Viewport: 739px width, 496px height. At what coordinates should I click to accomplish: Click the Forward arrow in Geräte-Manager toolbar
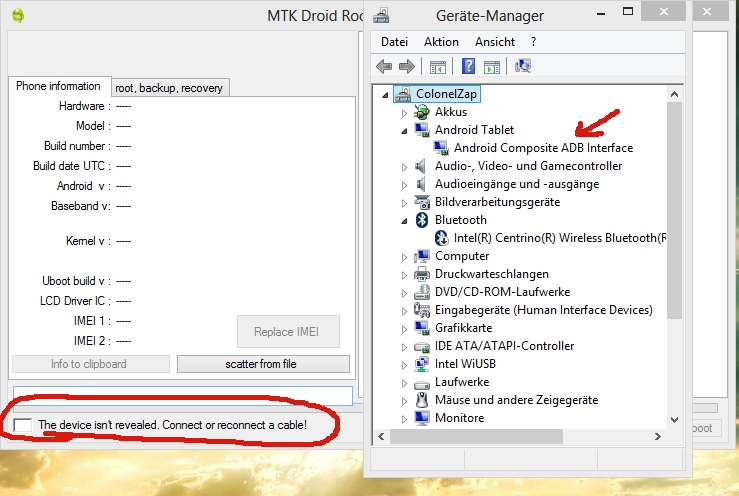407,66
